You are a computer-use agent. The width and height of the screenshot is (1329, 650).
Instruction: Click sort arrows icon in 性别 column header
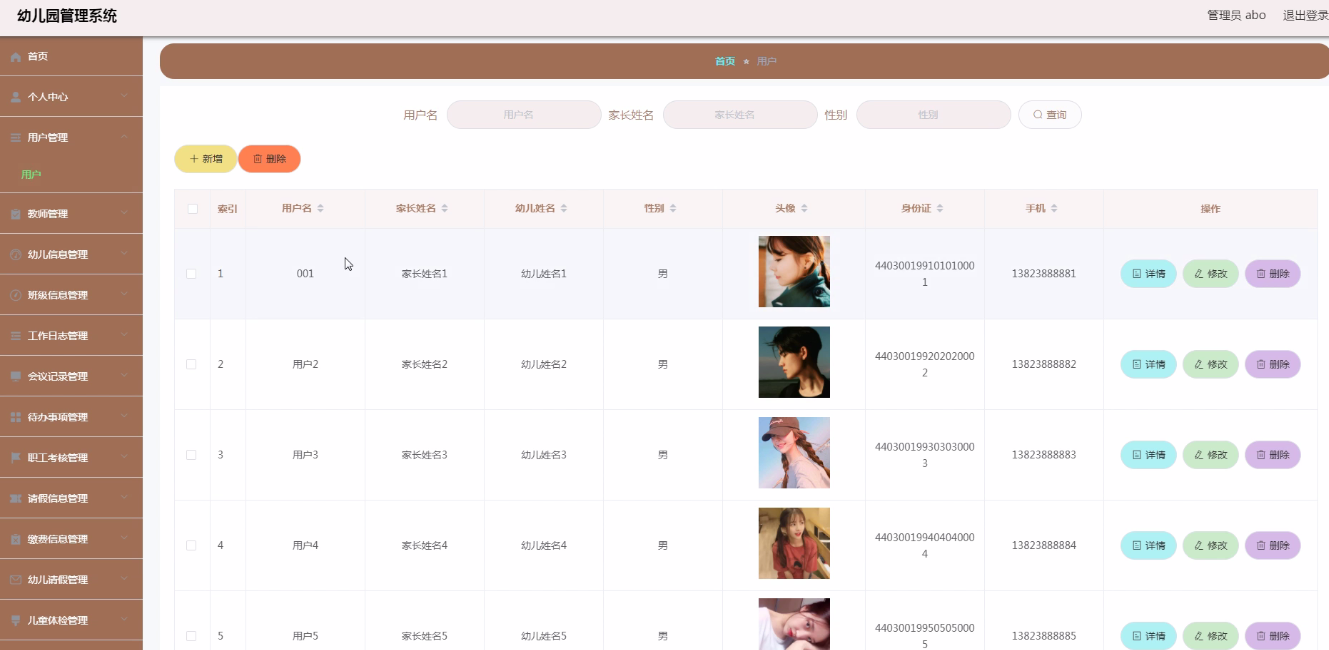point(673,209)
